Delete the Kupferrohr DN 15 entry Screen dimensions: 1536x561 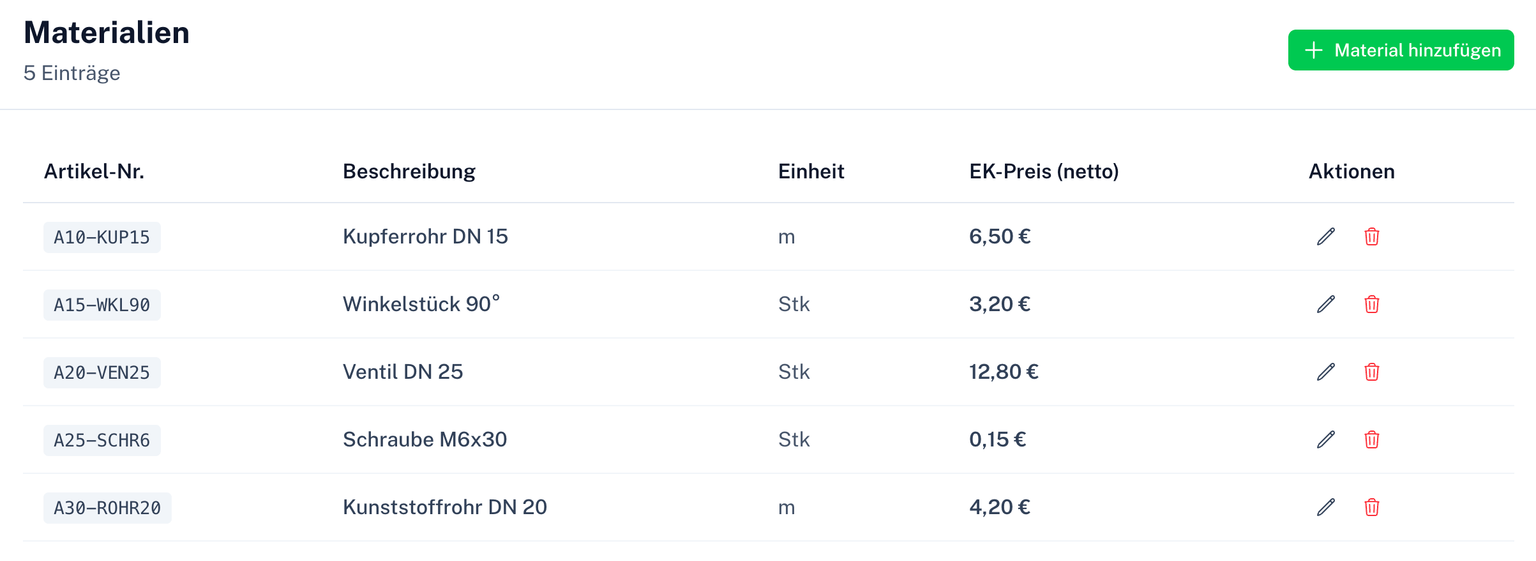(x=1372, y=237)
